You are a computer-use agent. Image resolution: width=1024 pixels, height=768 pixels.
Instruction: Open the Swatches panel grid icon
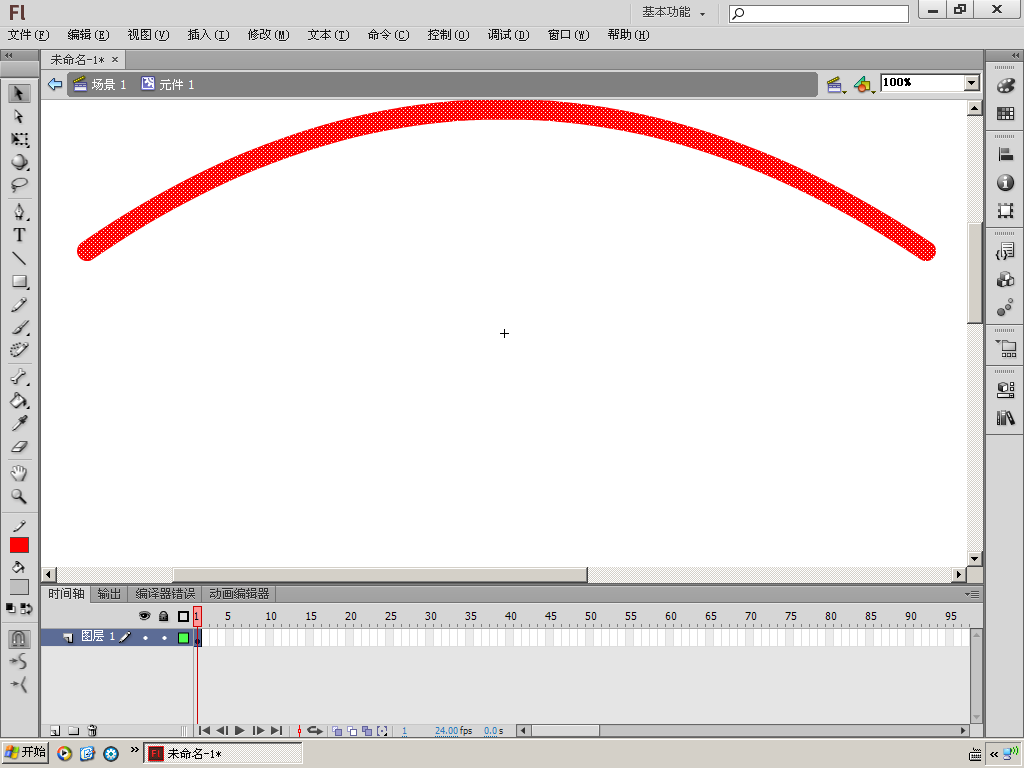(1005, 114)
